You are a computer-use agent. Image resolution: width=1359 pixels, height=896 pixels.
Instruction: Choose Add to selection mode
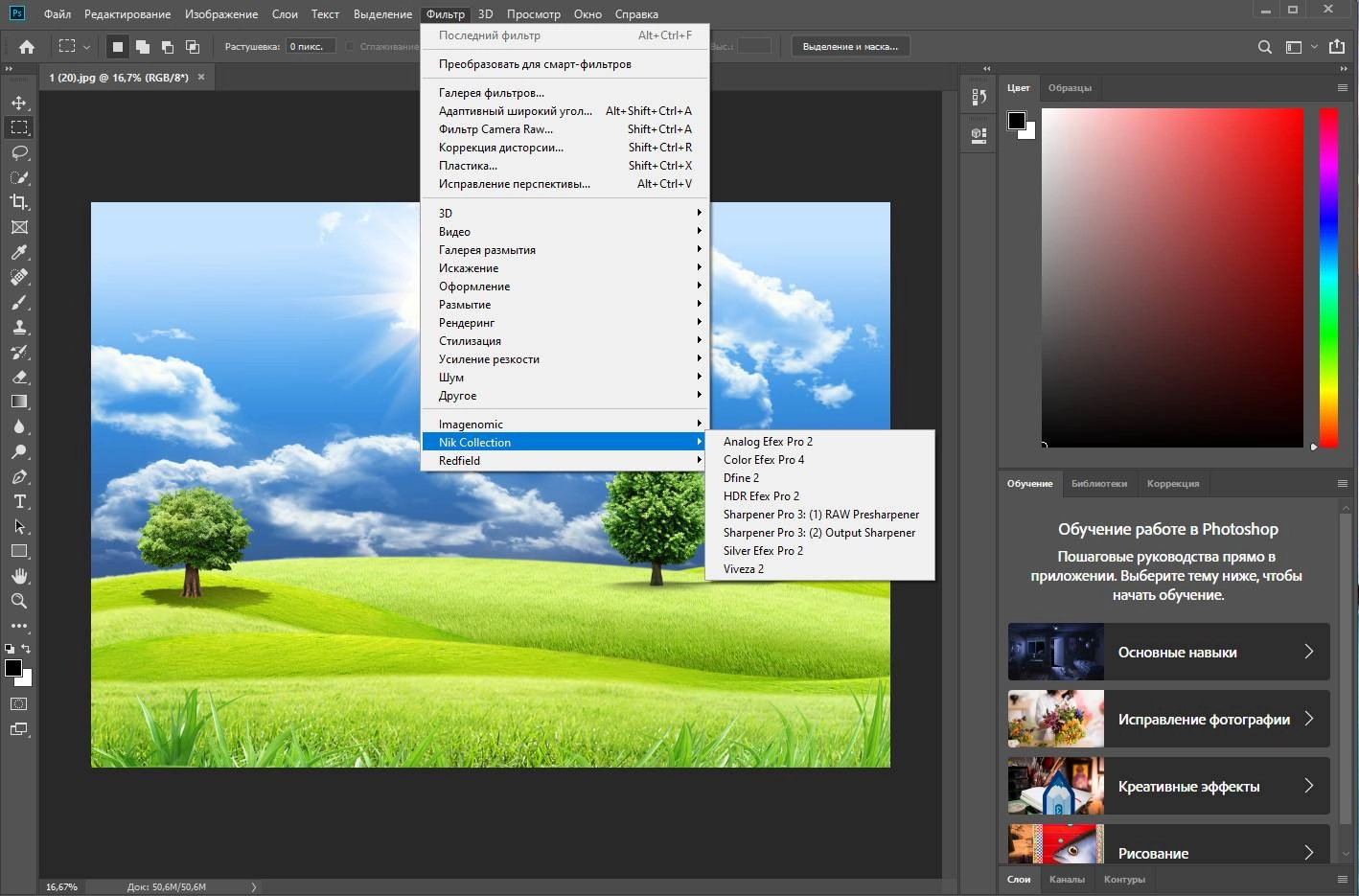pos(142,46)
